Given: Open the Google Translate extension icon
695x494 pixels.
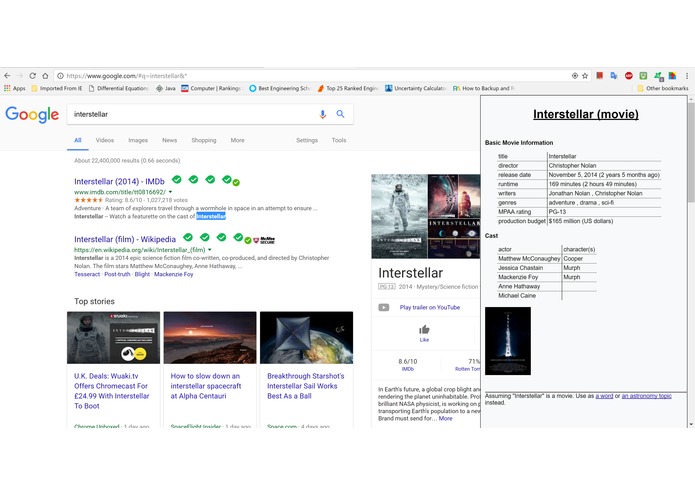Looking at the screenshot, I should coord(614,76).
